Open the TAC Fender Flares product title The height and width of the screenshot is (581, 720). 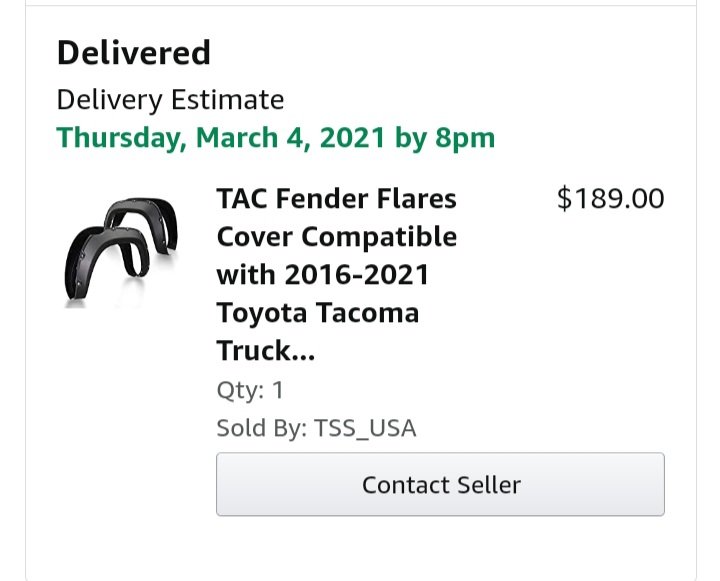(337, 275)
